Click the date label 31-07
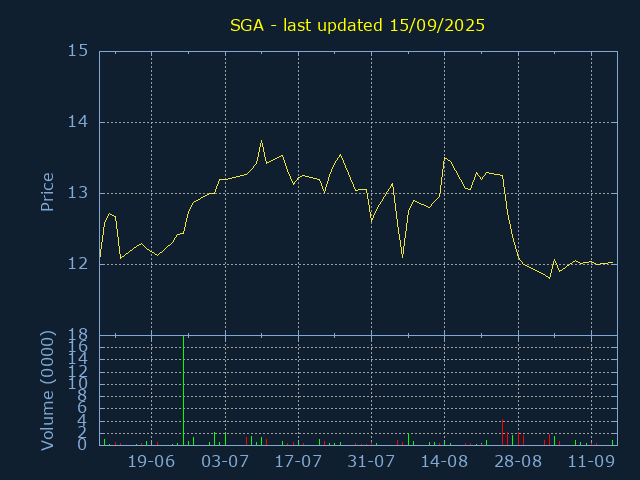 click(371, 462)
